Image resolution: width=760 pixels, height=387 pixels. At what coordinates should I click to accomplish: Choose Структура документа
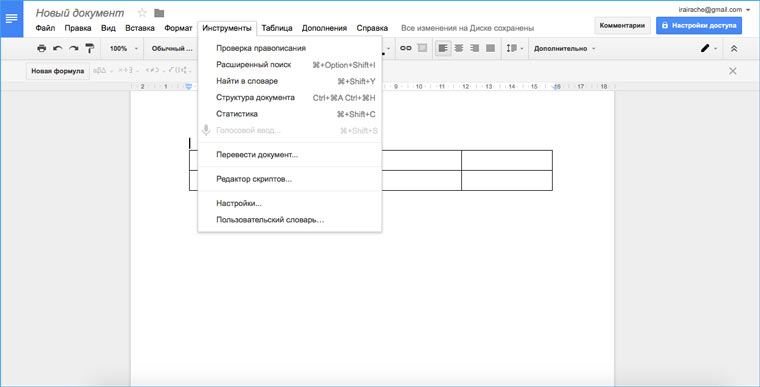[290, 97]
